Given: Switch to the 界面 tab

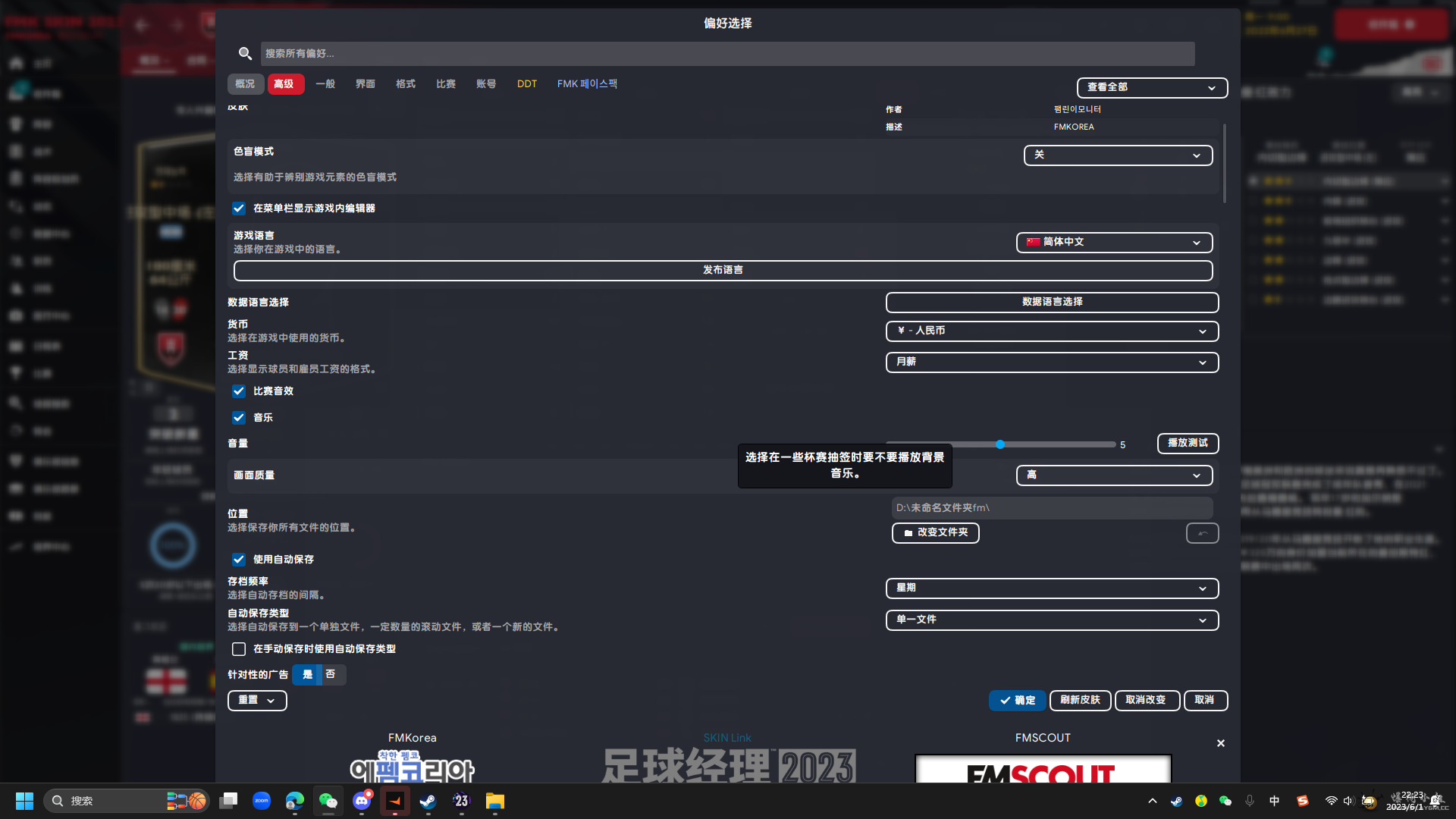Looking at the screenshot, I should 365,84.
